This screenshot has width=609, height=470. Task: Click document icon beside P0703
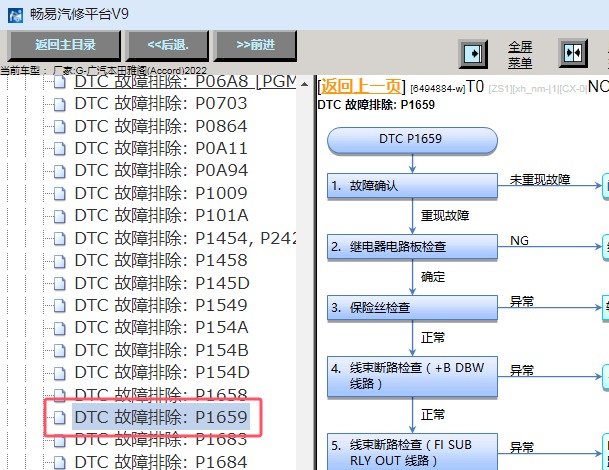(59, 104)
